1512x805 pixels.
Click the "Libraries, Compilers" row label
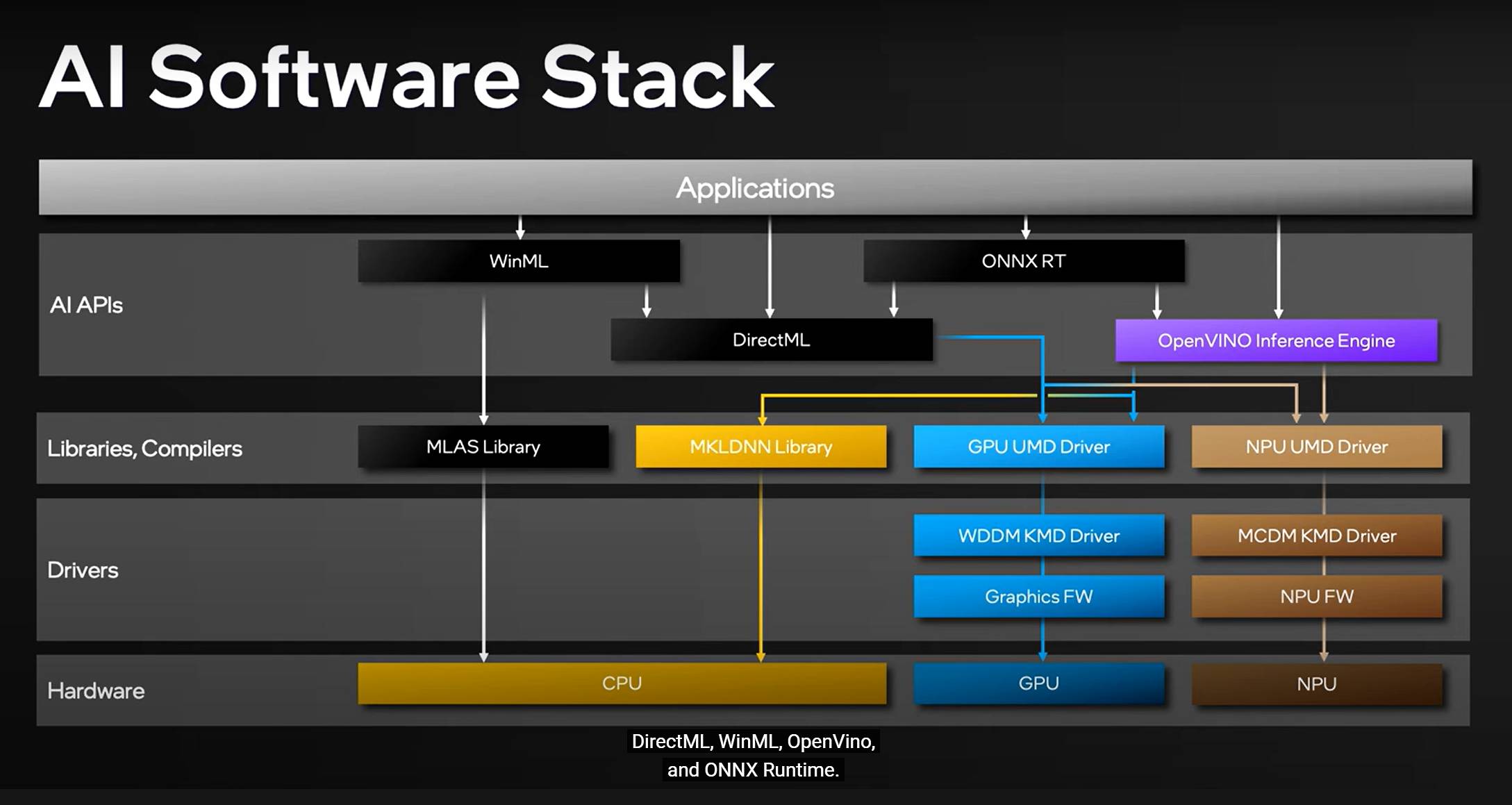pos(144,449)
